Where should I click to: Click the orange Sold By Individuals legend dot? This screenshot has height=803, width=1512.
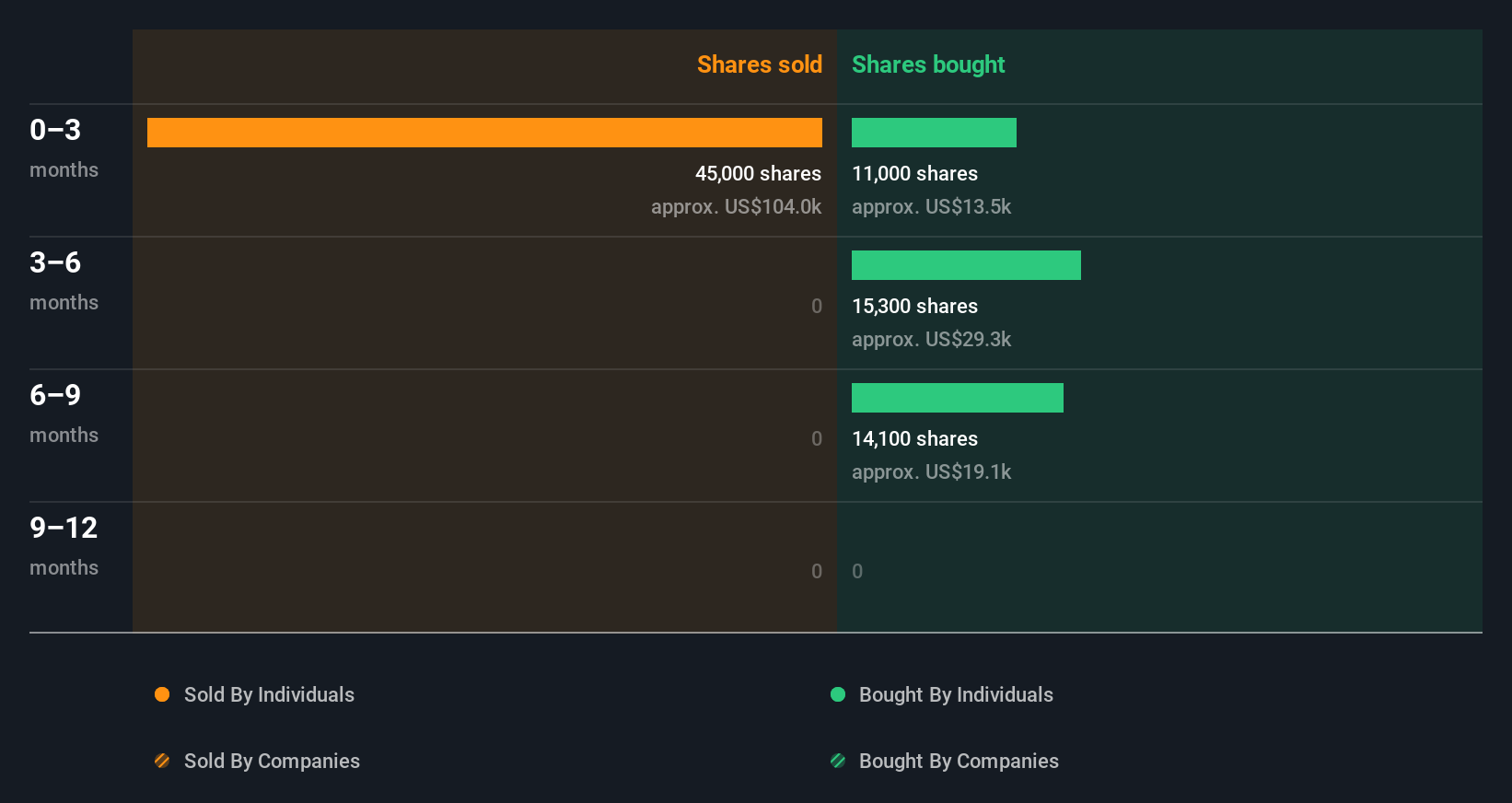click(x=162, y=694)
